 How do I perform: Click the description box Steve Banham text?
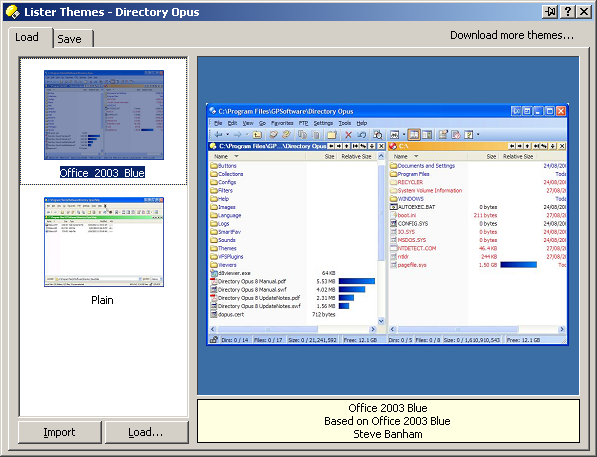(x=388, y=434)
